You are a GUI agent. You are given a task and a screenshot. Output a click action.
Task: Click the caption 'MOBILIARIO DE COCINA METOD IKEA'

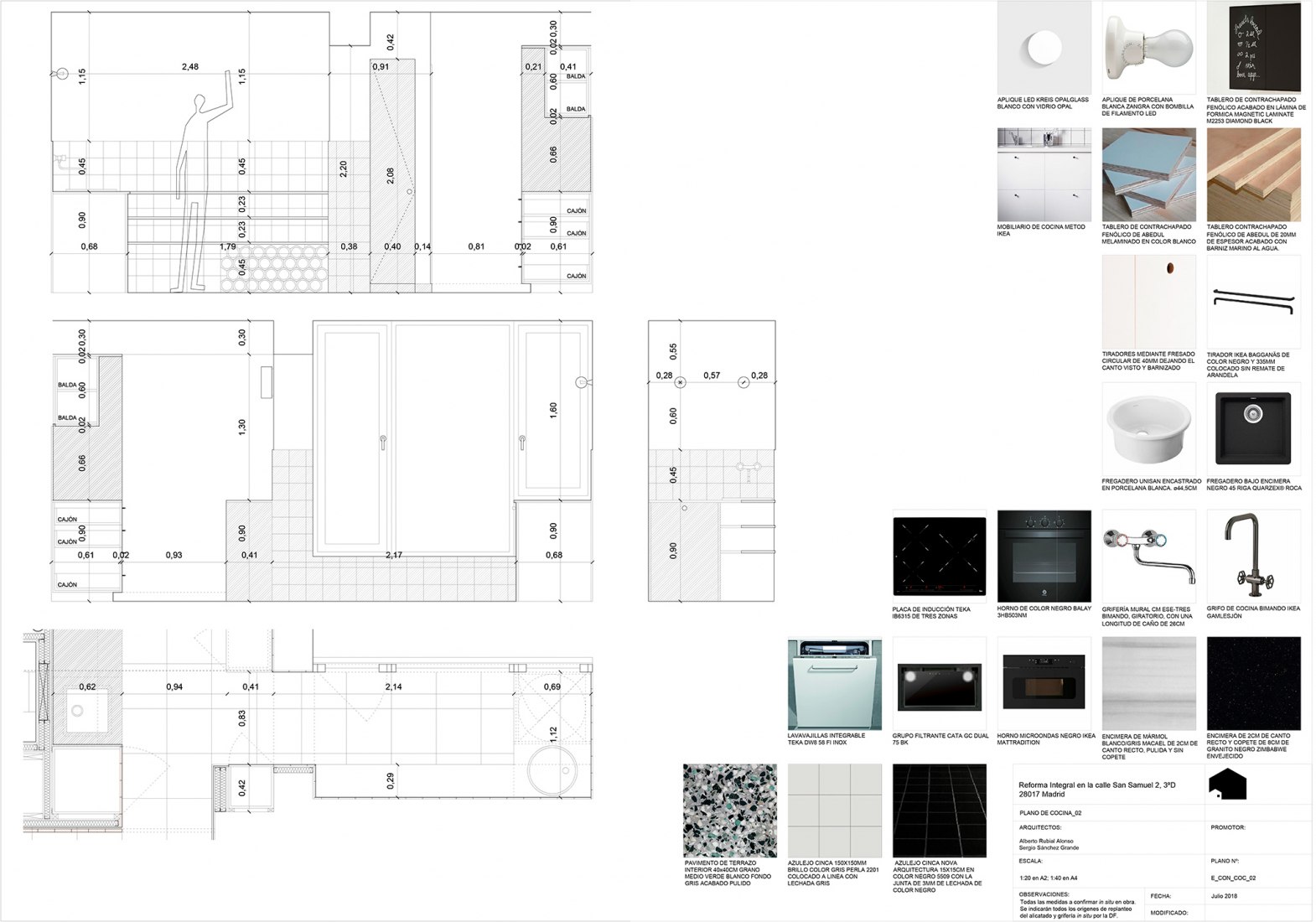tap(1041, 230)
